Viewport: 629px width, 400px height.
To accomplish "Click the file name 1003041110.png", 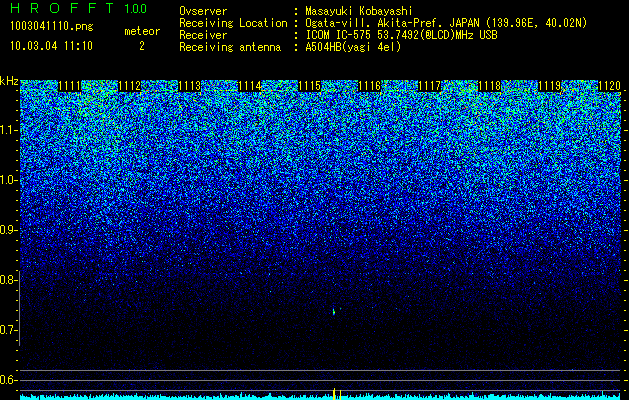I will tap(51, 26).
